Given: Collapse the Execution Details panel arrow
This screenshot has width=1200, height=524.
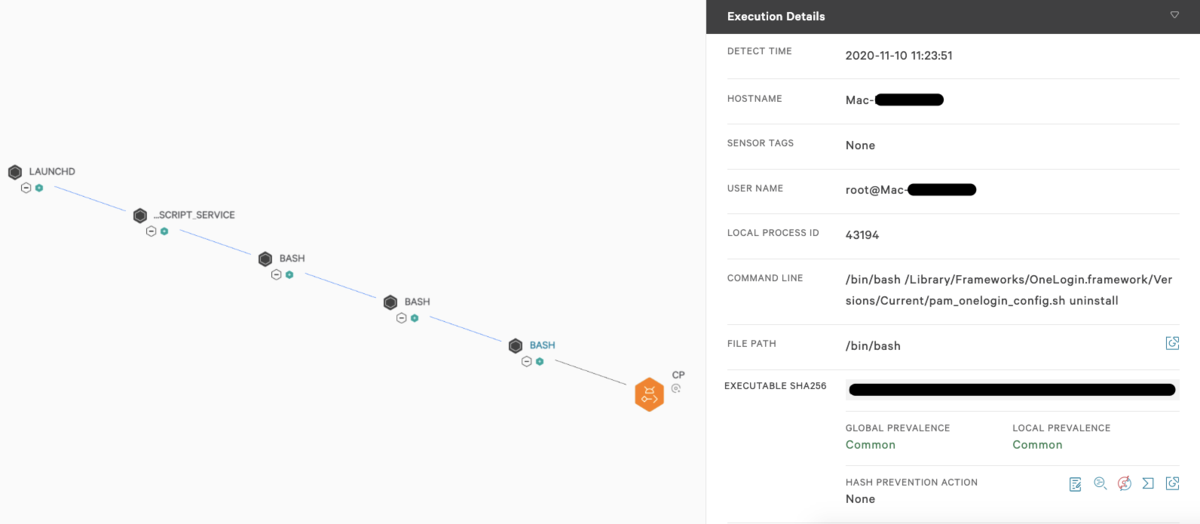Looking at the screenshot, I should point(1174,15).
